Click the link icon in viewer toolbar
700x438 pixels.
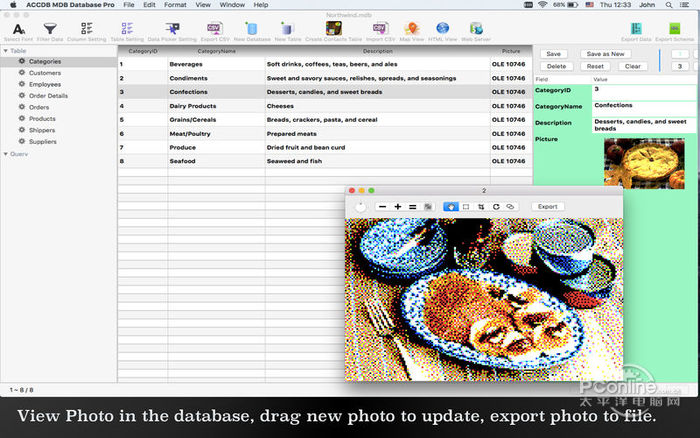(x=510, y=207)
